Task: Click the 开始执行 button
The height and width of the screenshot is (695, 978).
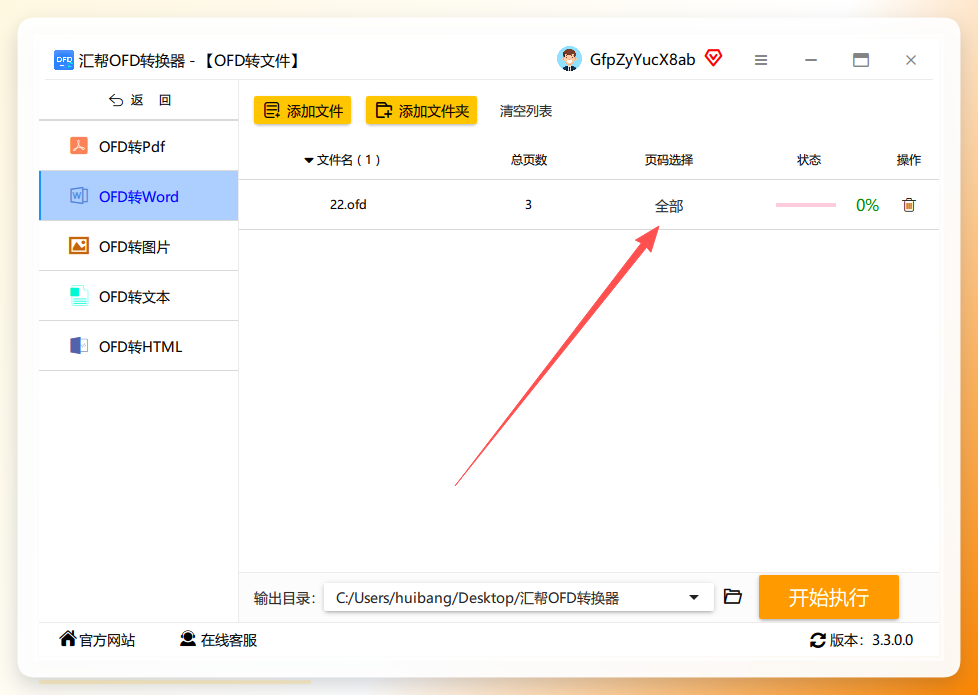Action: [829, 598]
